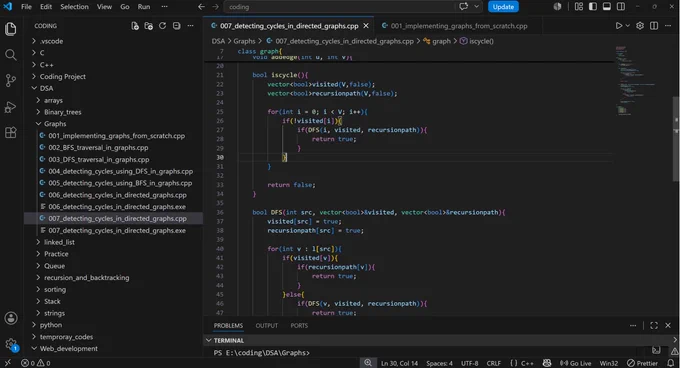Open the run button dropdown arrow
Screen dimensions: 680x368
click(x=628, y=26)
